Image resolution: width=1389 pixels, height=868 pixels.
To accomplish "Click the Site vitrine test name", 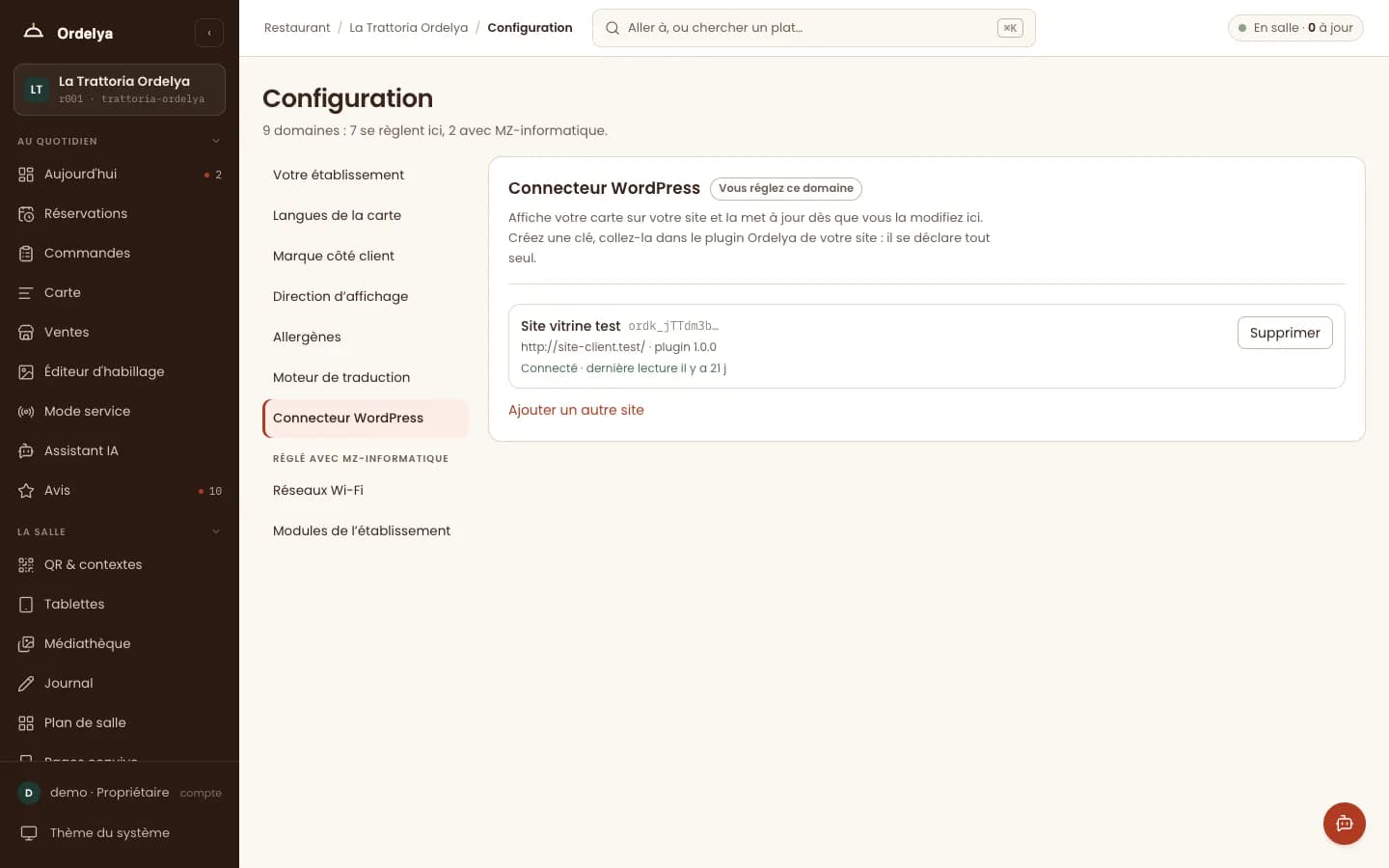I will [570, 326].
